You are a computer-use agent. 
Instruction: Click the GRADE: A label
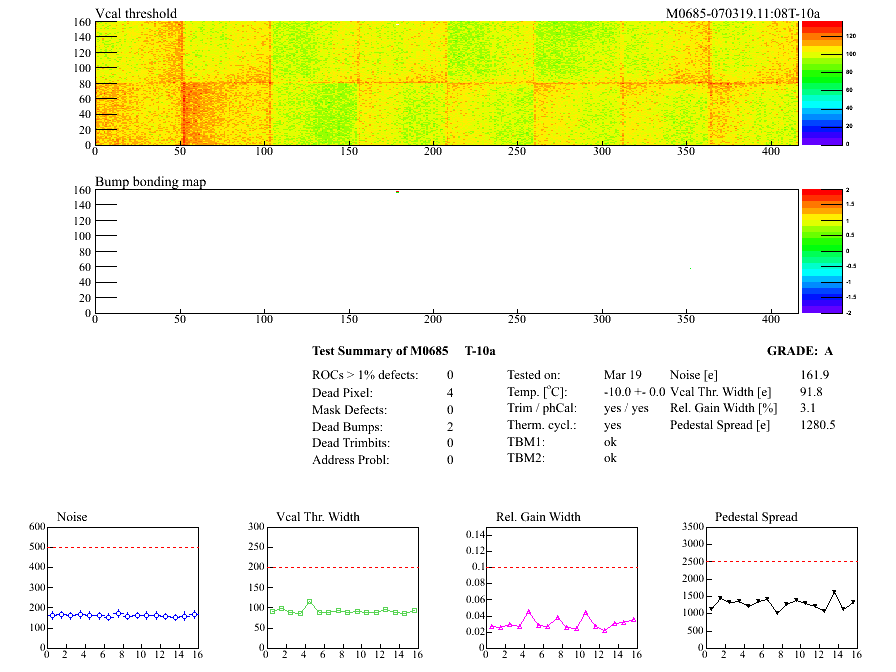800,351
